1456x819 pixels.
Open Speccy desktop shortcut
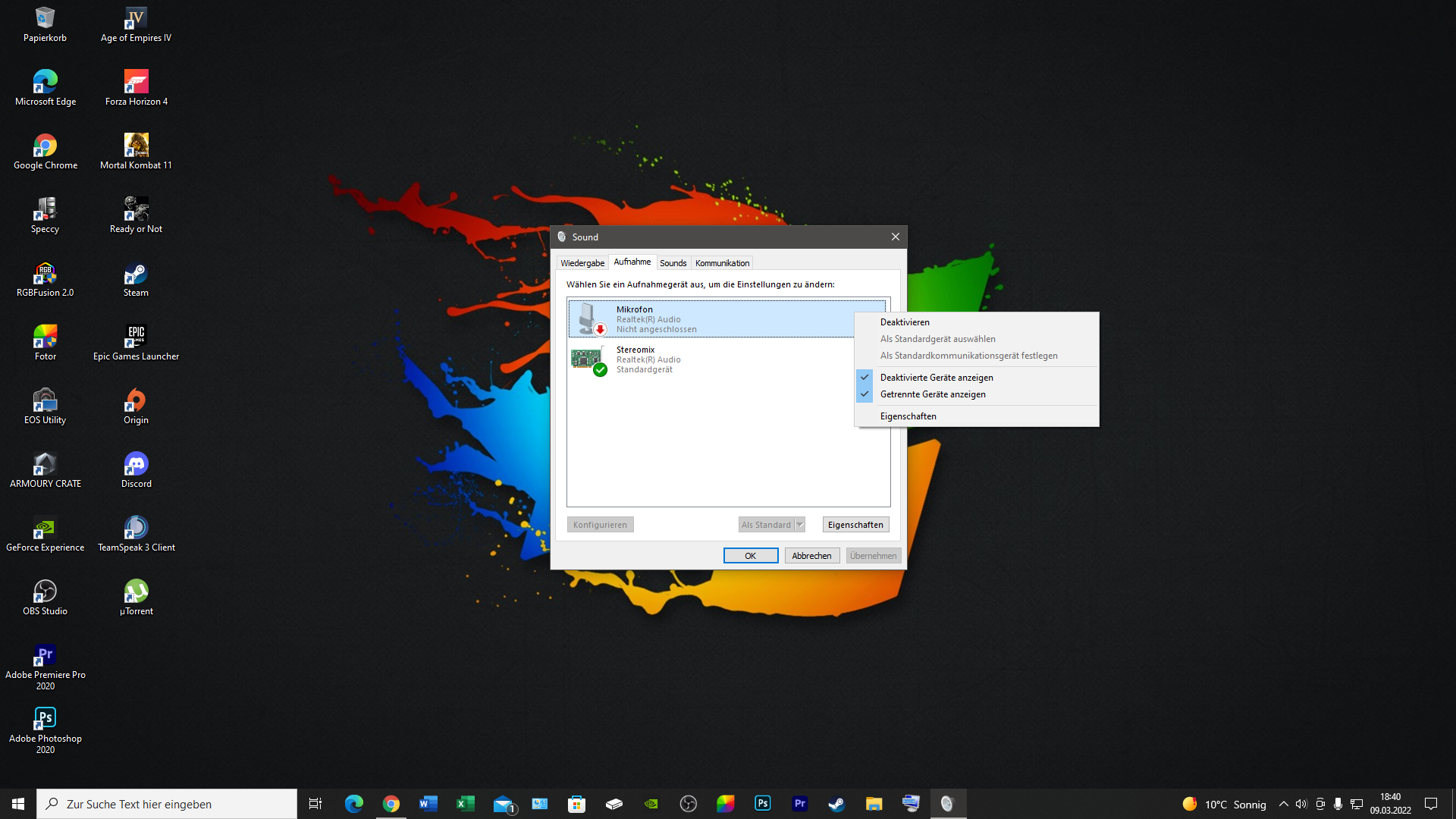pos(45,210)
